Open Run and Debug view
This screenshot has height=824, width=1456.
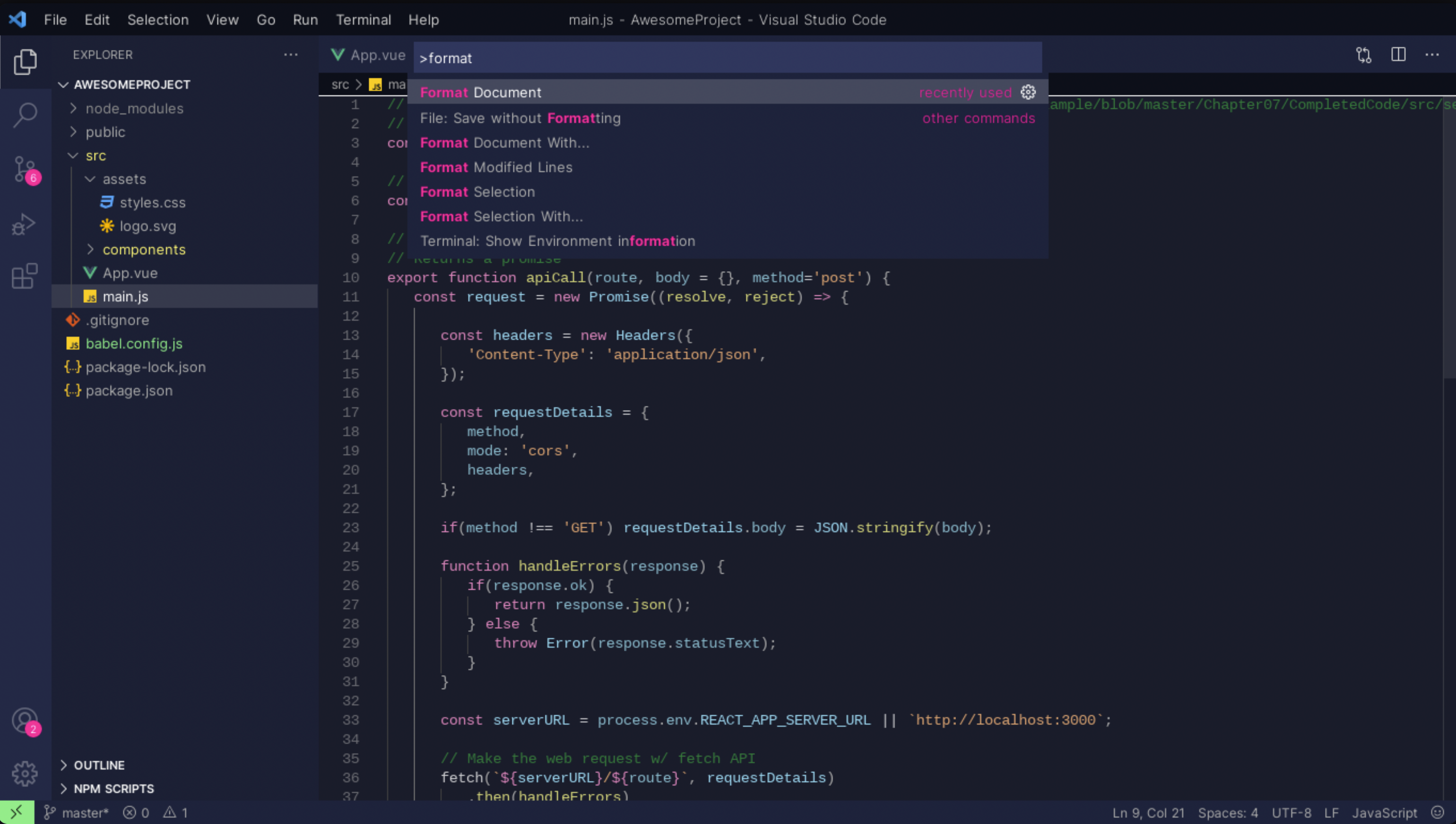coord(25,223)
